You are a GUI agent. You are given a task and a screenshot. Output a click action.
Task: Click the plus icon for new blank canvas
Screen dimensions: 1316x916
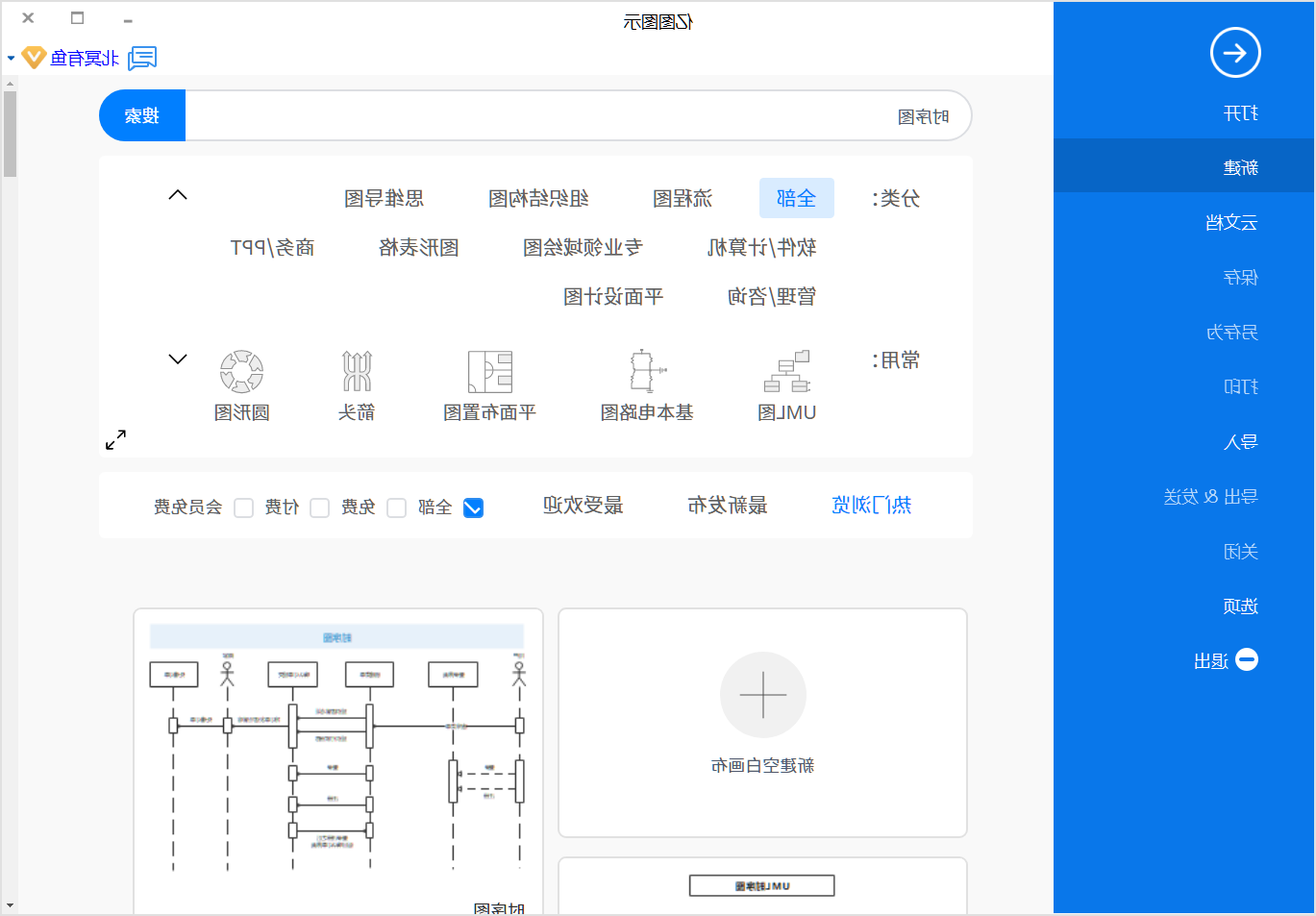(x=763, y=695)
